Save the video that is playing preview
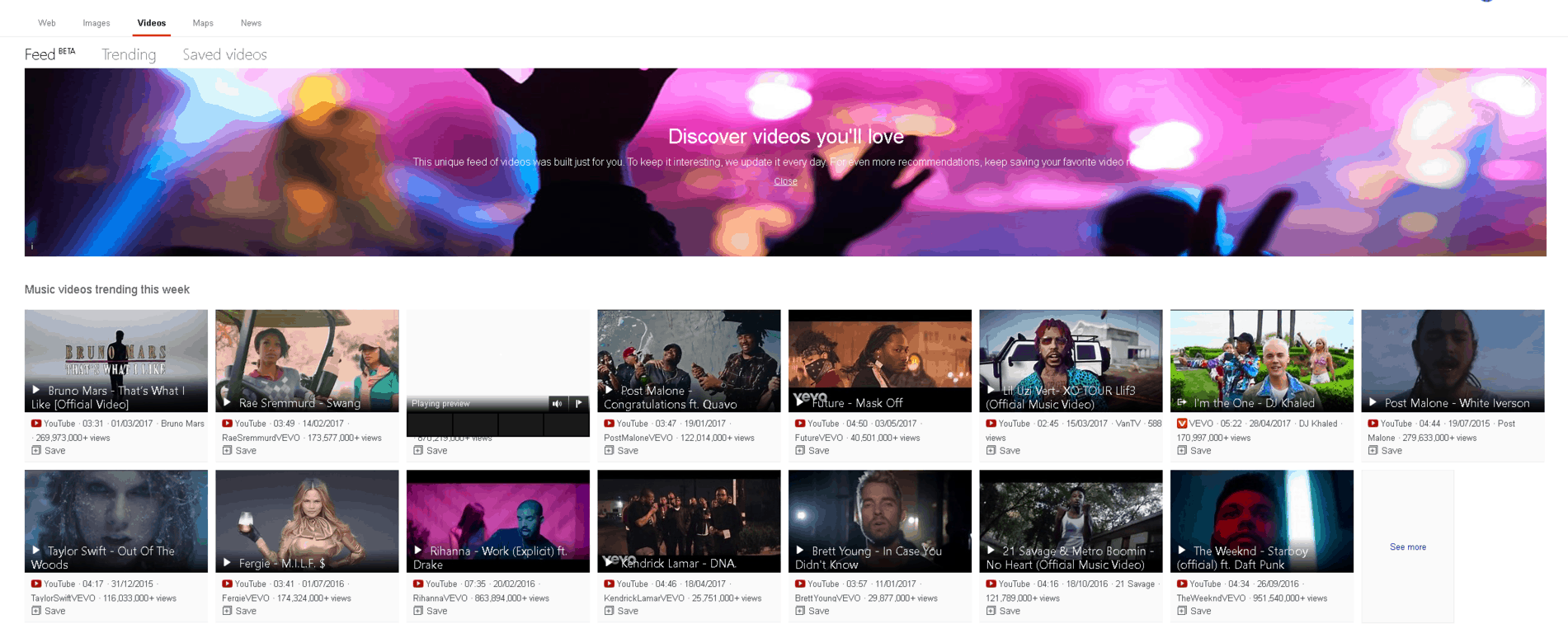 click(431, 451)
